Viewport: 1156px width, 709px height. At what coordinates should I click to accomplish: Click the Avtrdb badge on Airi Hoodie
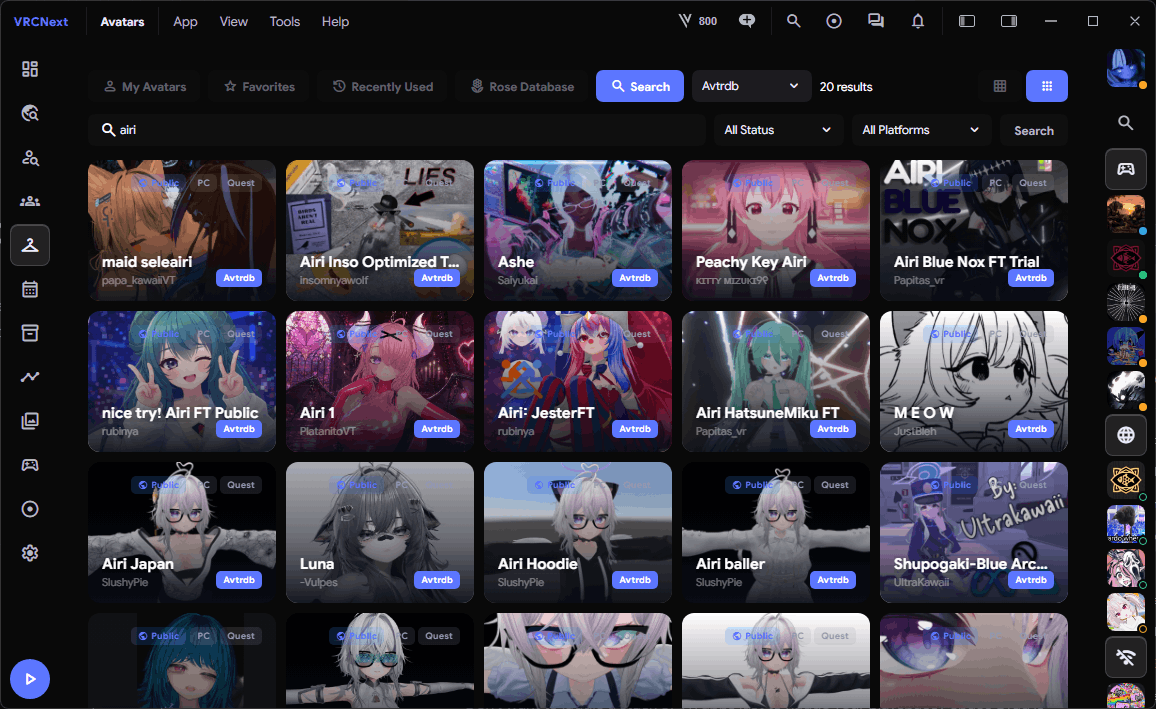click(635, 580)
